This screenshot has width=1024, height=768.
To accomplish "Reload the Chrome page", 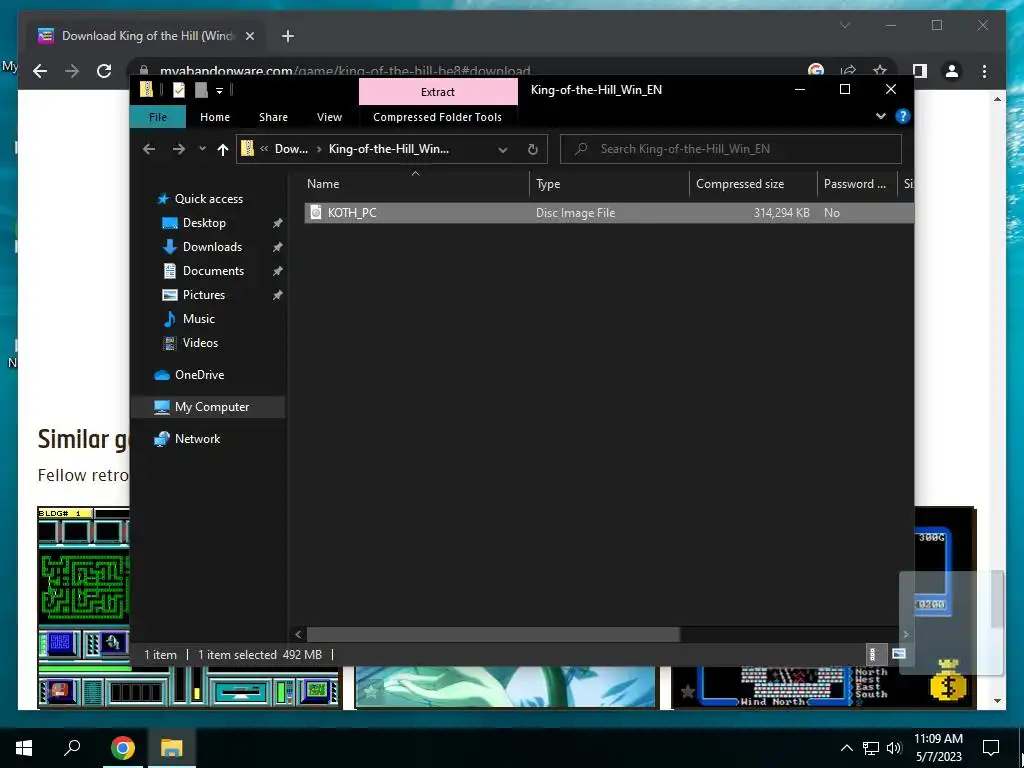I will [x=104, y=71].
